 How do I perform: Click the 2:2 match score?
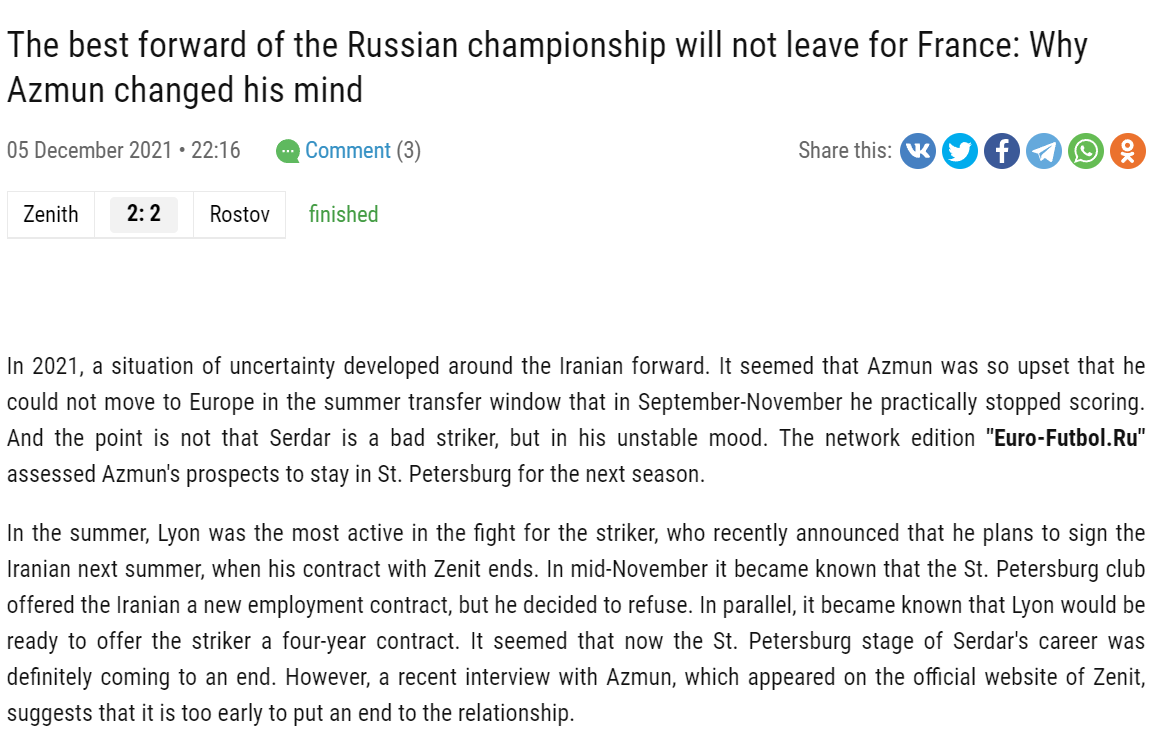(x=144, y=215)
